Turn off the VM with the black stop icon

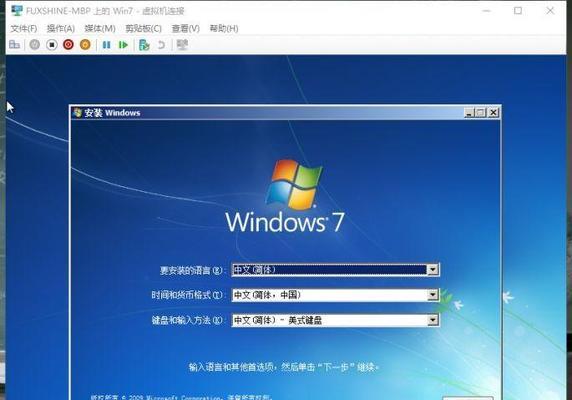click(x=52, y=45)
